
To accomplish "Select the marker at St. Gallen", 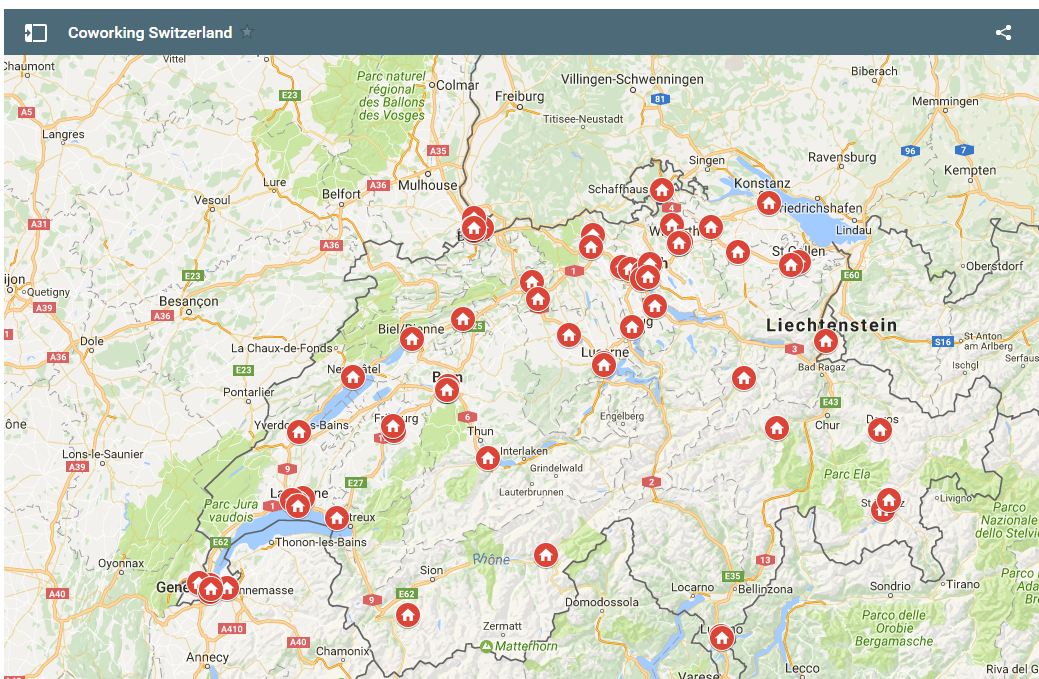I will tap(791, 266).
